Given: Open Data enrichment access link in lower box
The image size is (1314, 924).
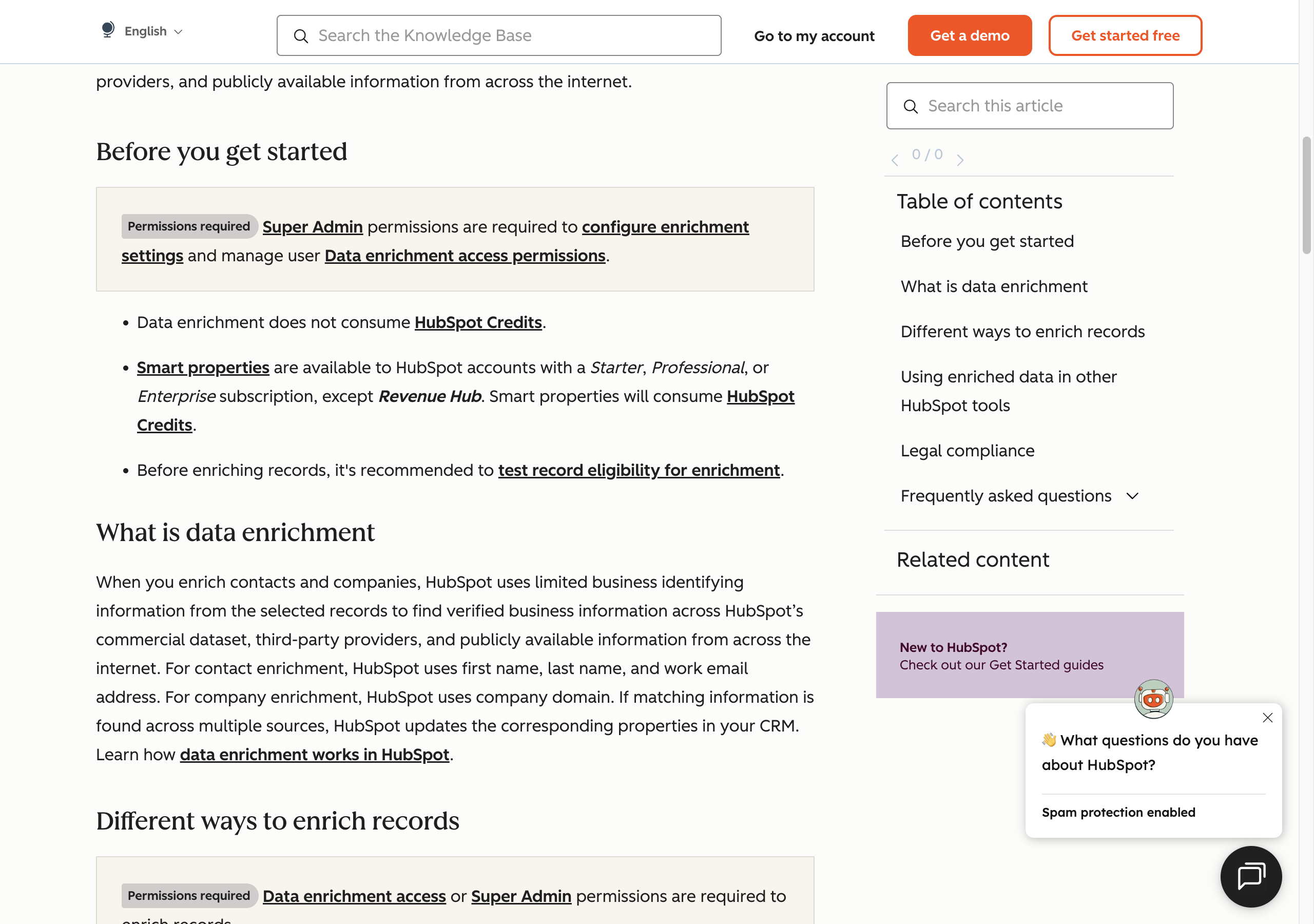Looking at the screenshot, I should pyautogui.click(x=354, y=896).
